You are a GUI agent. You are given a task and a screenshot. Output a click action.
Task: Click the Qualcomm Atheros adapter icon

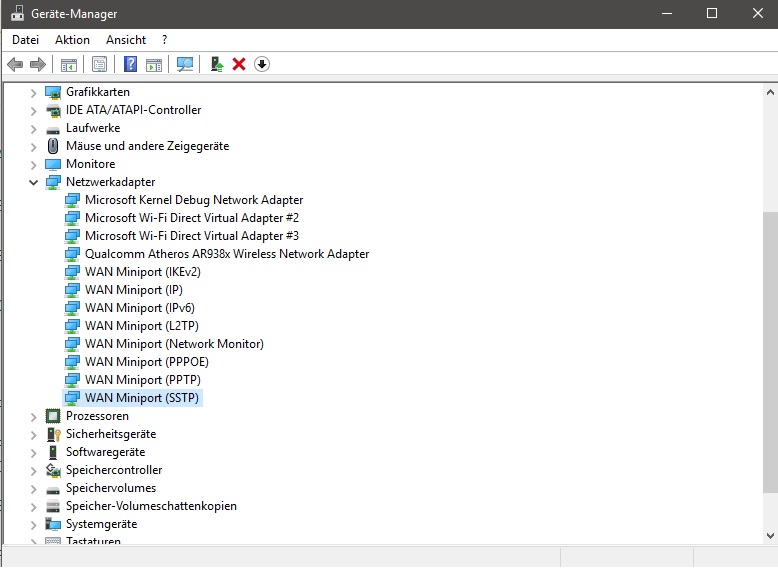pos(72,254)
